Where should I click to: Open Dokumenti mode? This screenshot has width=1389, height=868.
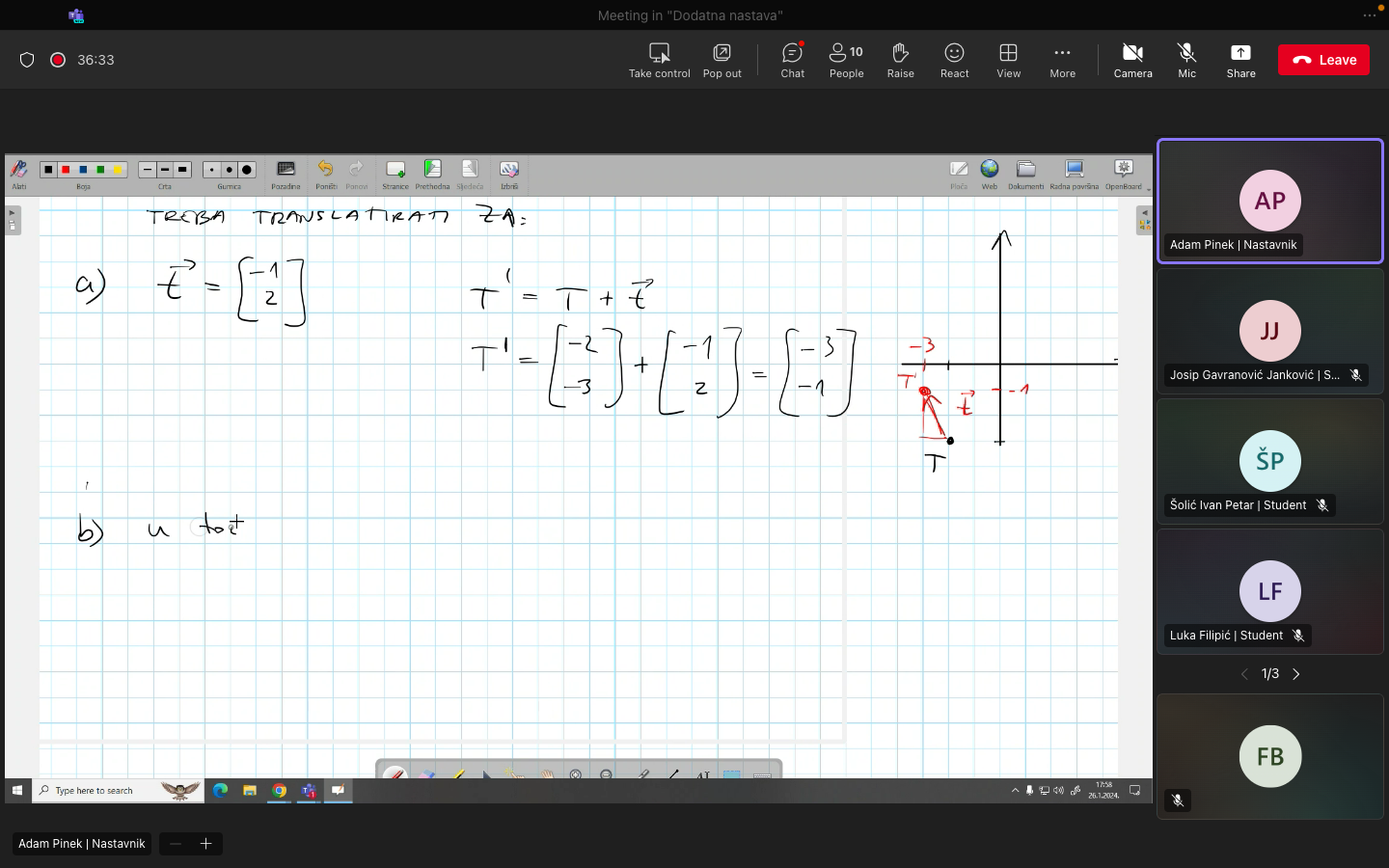1026,175
